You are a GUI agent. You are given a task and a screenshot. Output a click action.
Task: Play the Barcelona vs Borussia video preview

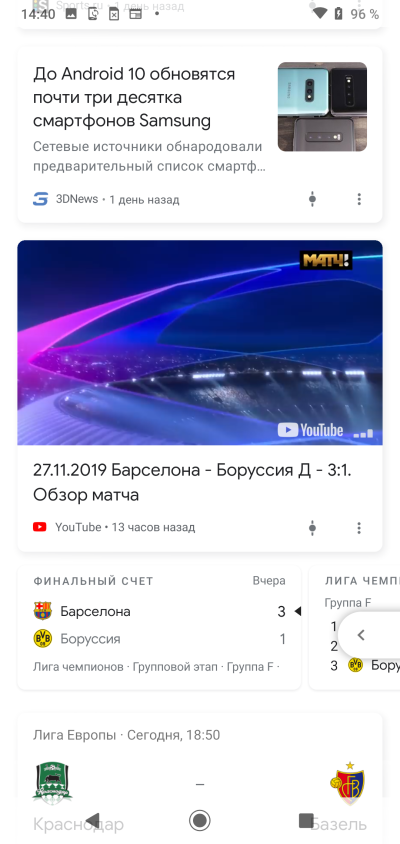200,342
